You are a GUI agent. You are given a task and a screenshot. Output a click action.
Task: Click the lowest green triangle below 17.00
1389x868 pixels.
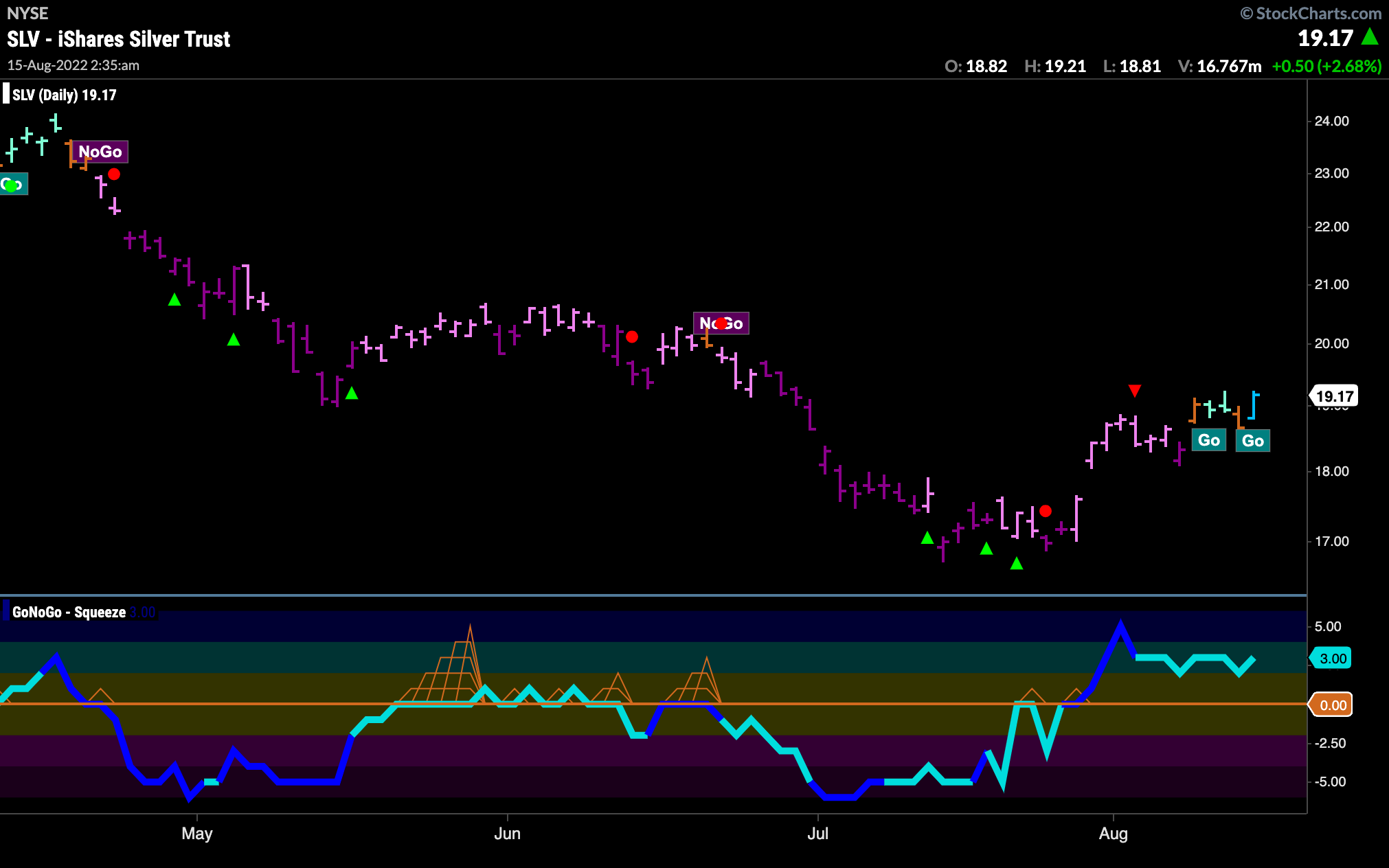1017,564
